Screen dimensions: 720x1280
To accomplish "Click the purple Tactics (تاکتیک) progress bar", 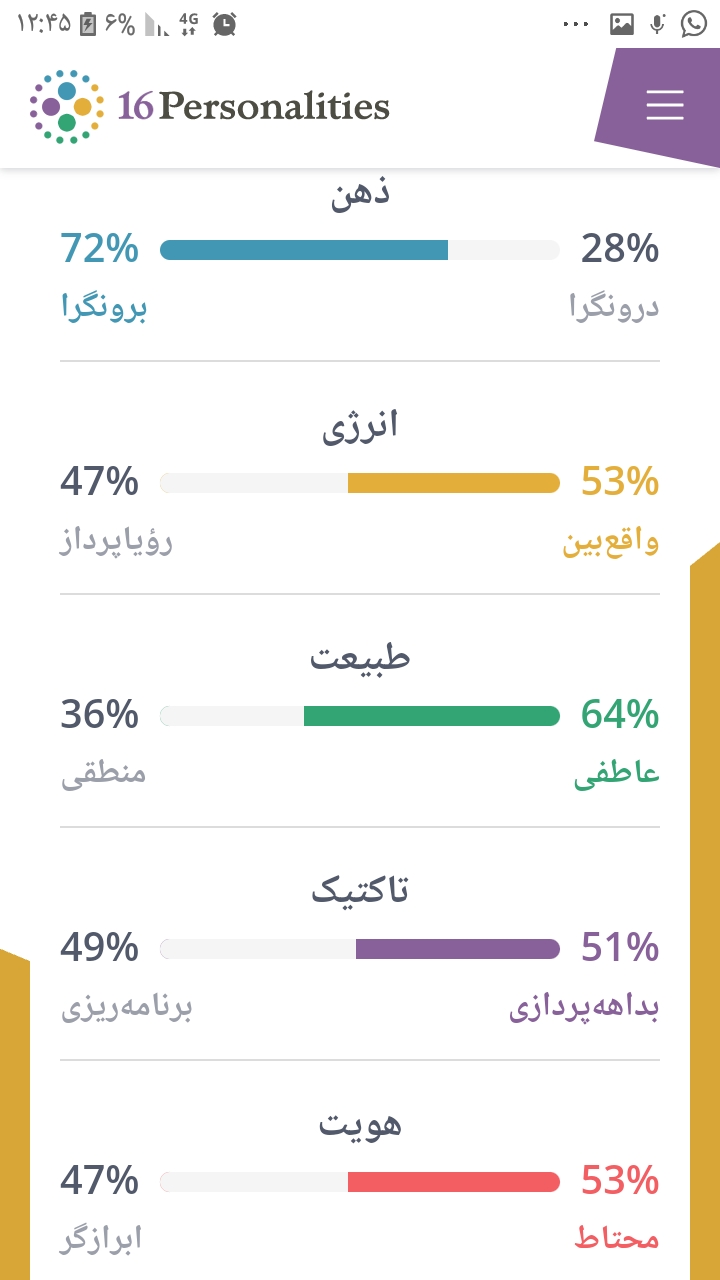I will coord(457,949).
